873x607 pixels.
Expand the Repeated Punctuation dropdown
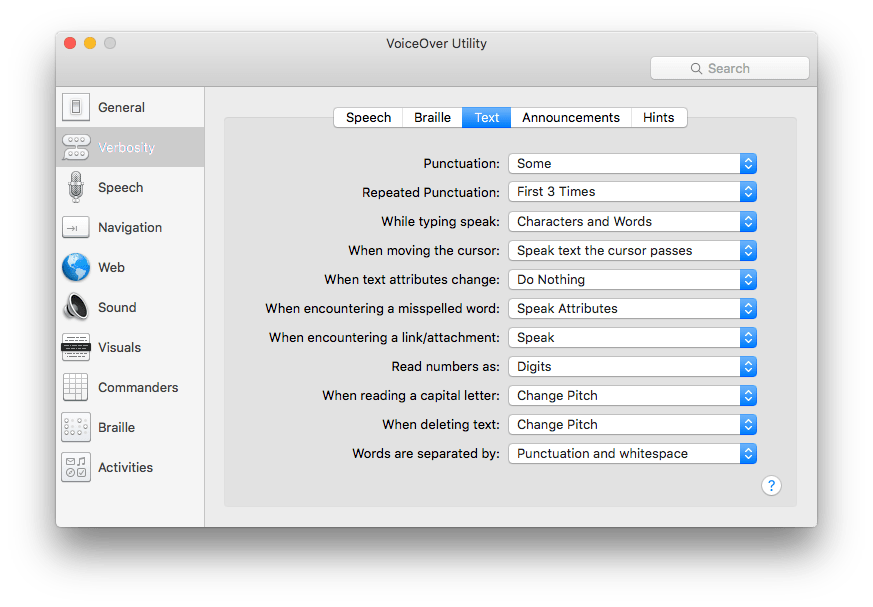click(x=632, y=192)
